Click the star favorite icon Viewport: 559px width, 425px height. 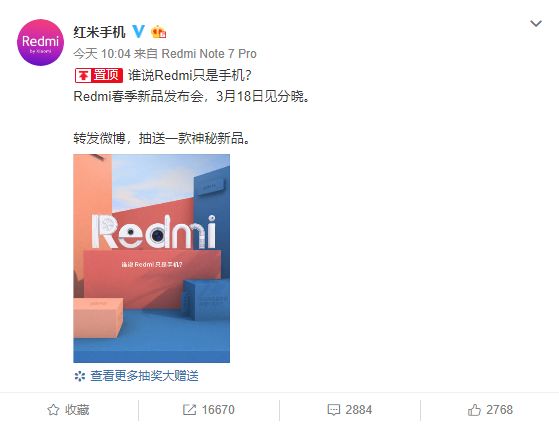(53, 410)
